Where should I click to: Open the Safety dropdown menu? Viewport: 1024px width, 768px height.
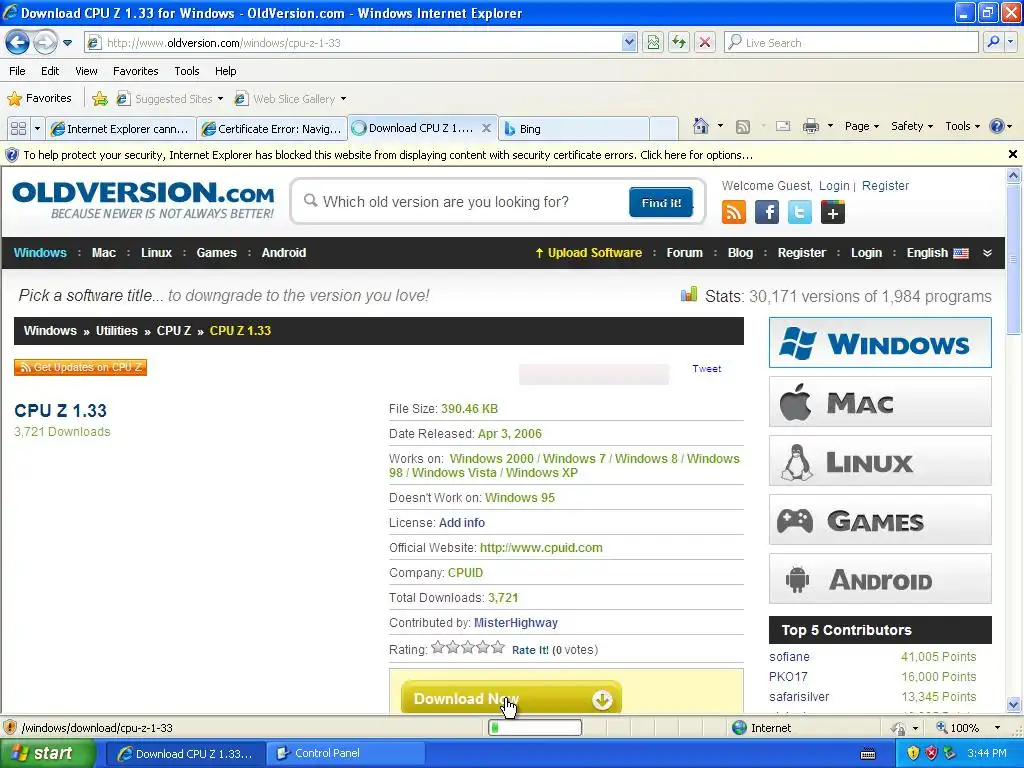click(x=912, y=126)
